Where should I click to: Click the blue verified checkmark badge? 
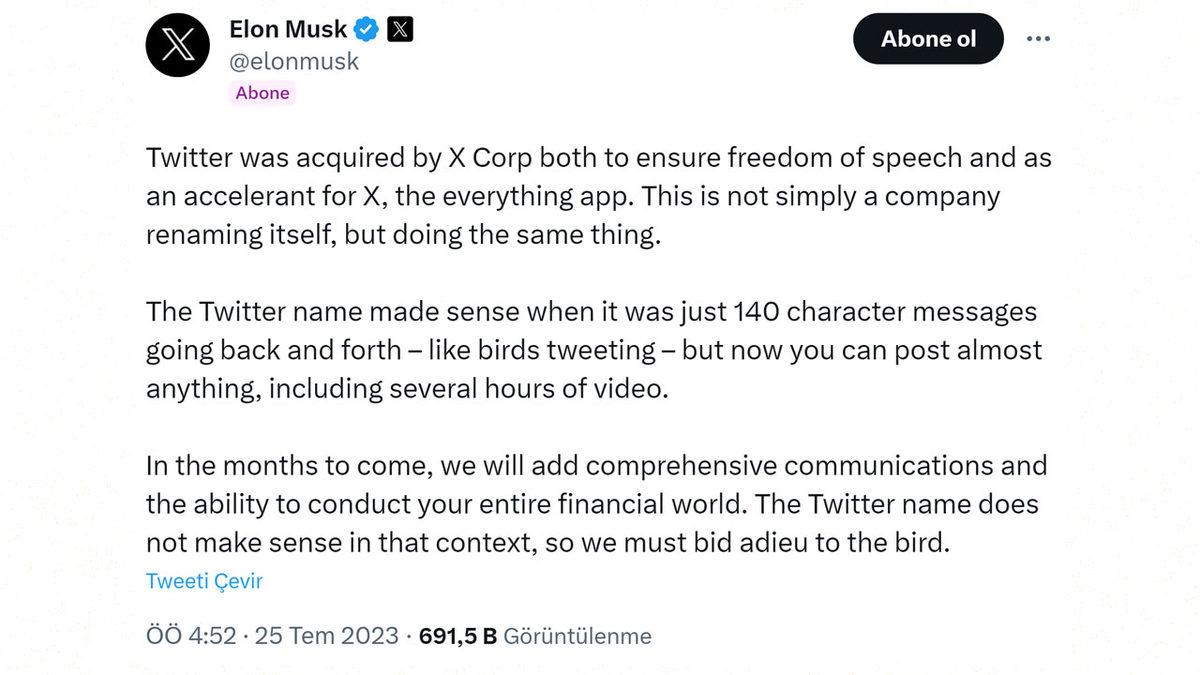click(x=364, y=28)
